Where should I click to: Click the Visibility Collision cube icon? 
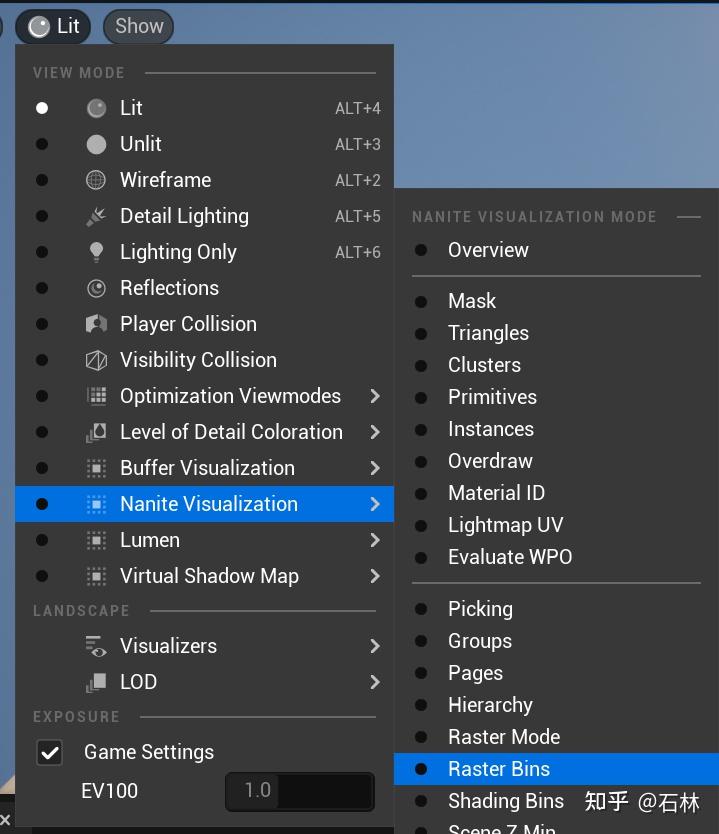96,360
